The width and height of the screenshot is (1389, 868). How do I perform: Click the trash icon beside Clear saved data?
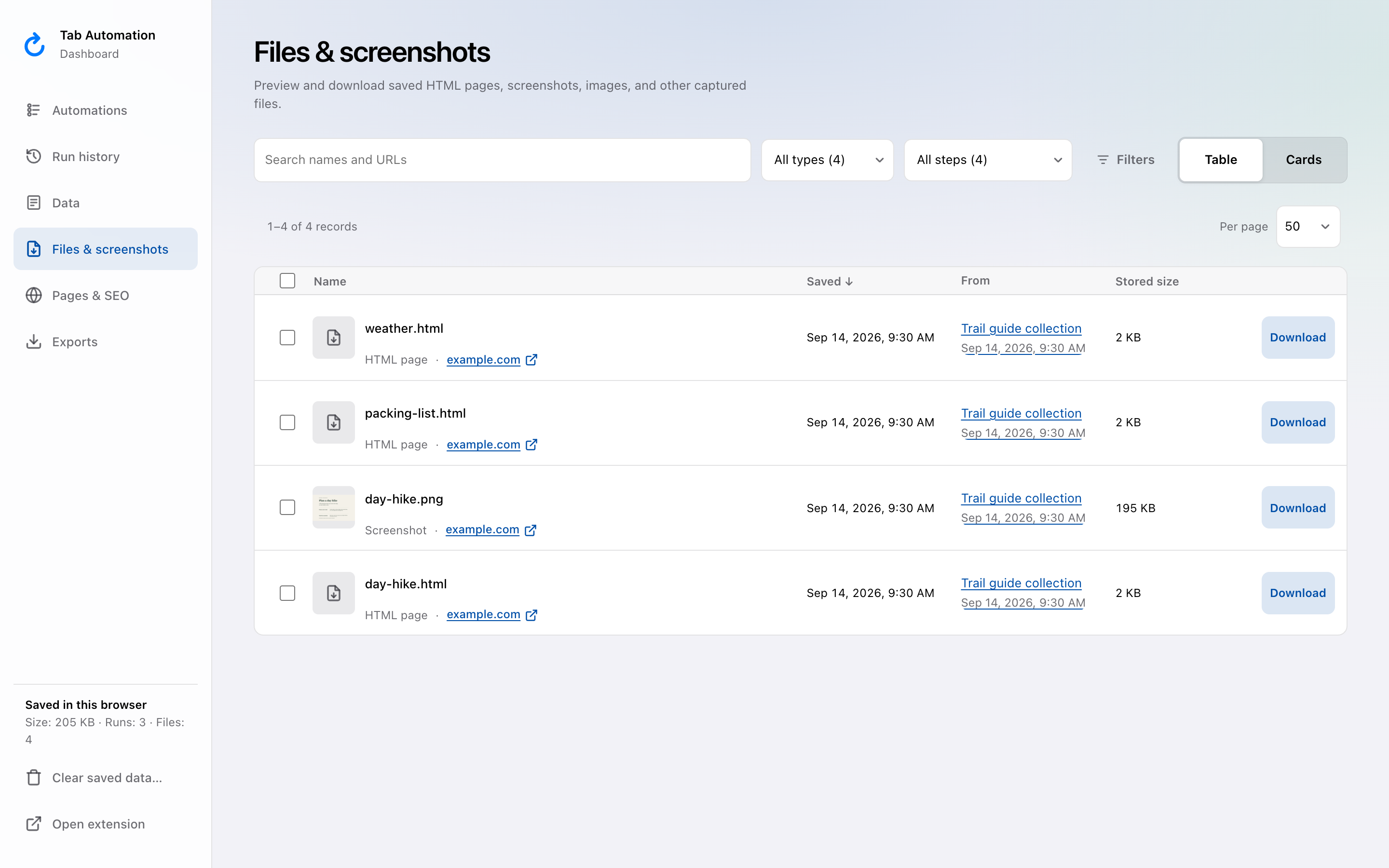coord(33,777)
